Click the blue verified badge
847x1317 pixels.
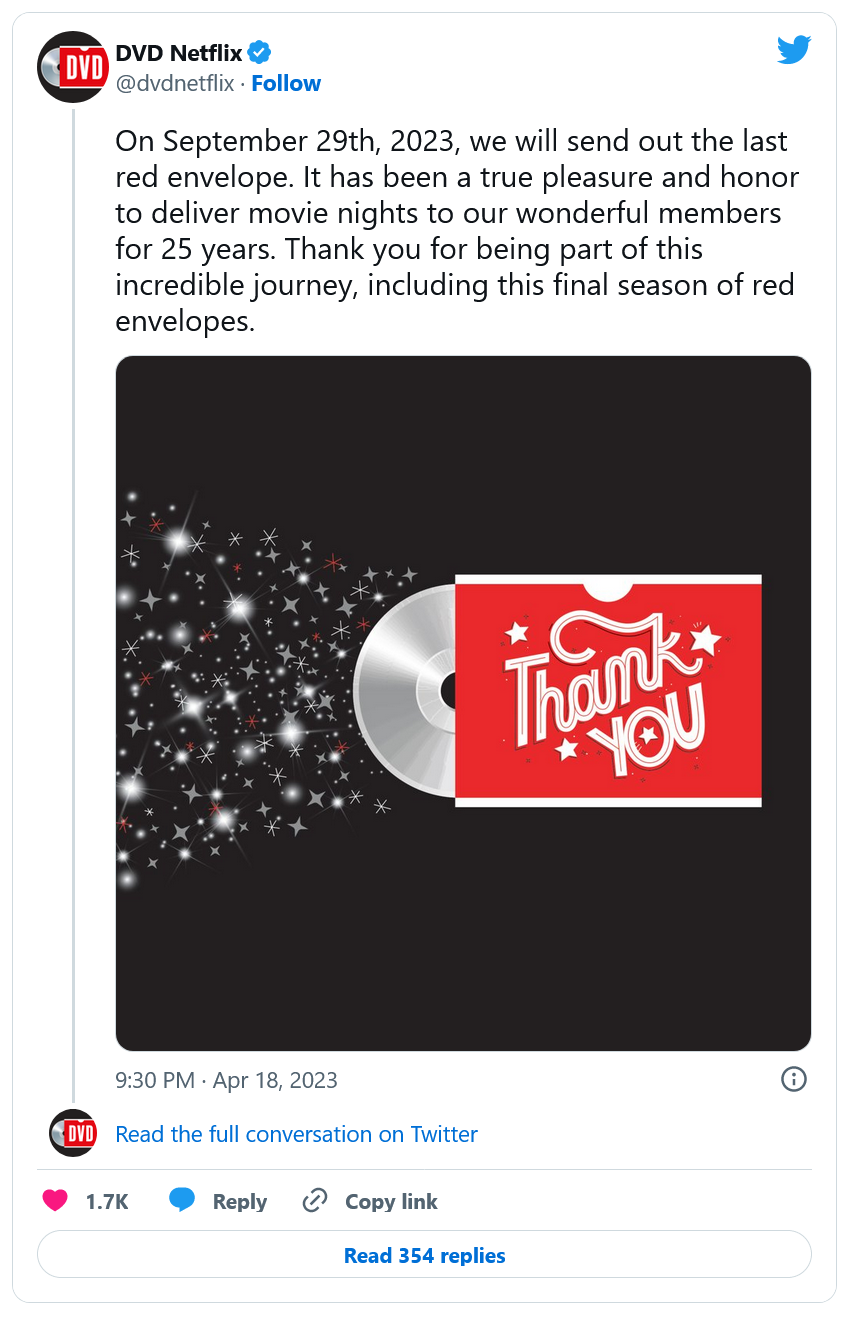coord(260,53)
